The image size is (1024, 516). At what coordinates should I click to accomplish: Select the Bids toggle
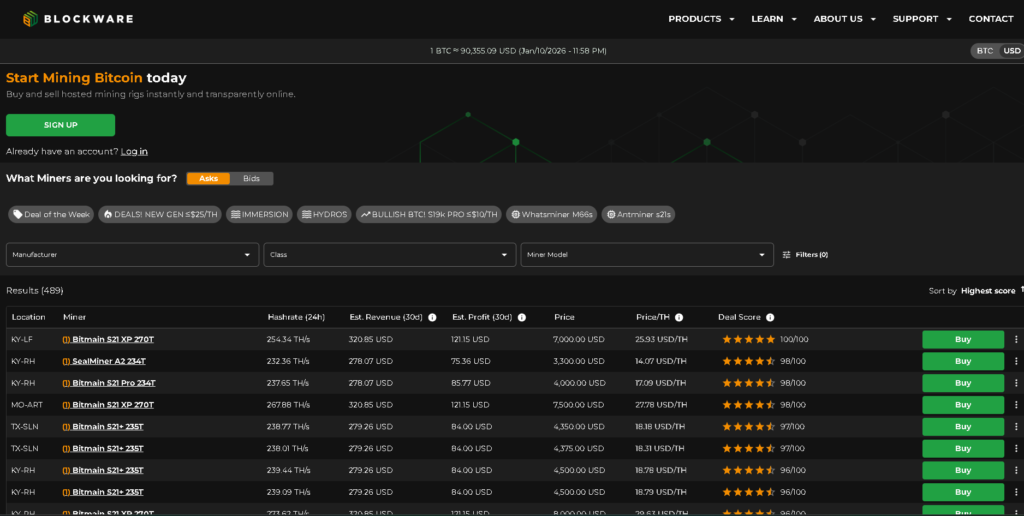(251, 179)
